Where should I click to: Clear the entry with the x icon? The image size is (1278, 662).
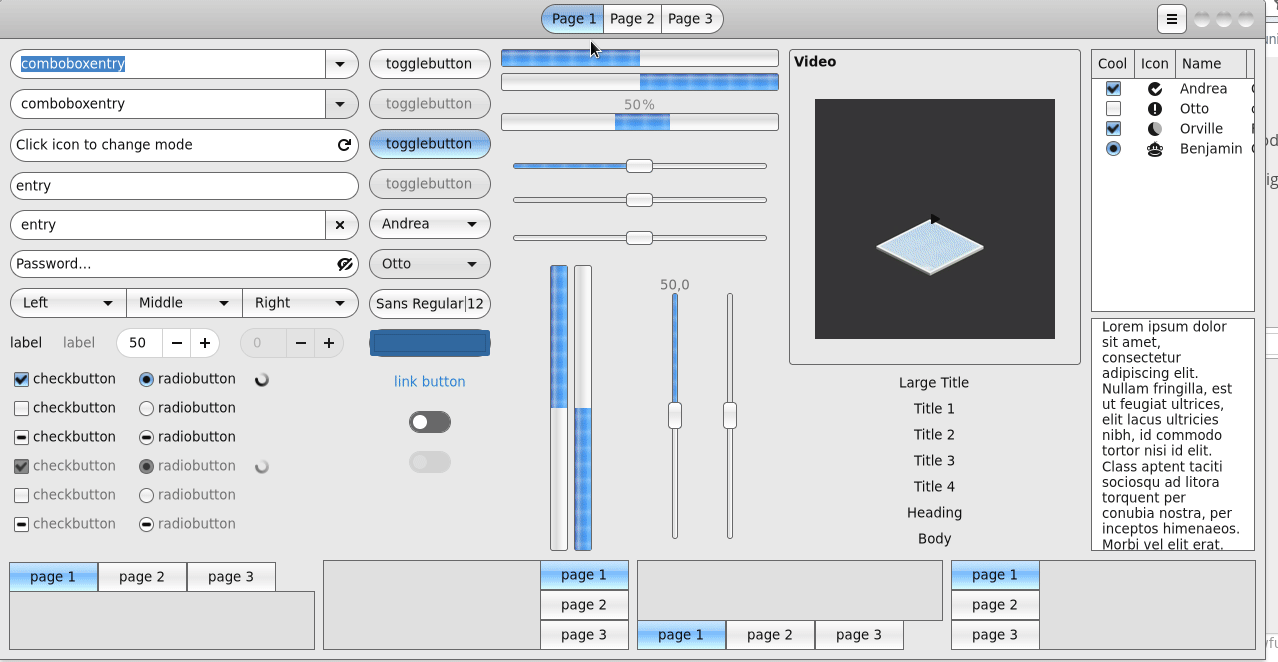(x=340, y=225)
